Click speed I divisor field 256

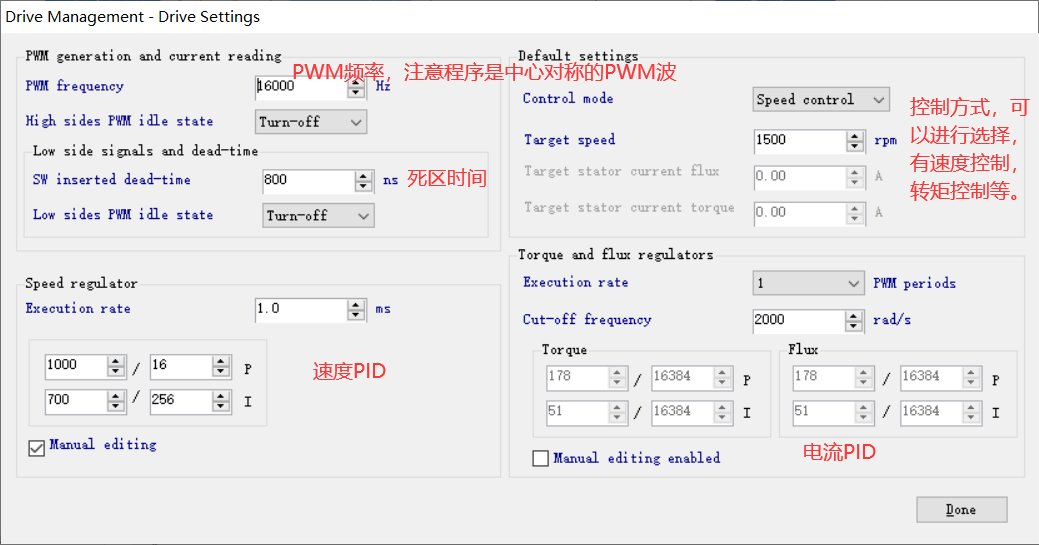pyautogui.click(x=182, y=401)
